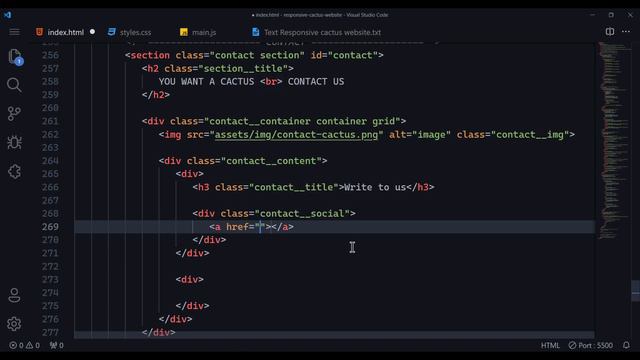This screenshot has height=360, width=640.
Task: Click line number 269 in gutter
Action: point(50,227)
